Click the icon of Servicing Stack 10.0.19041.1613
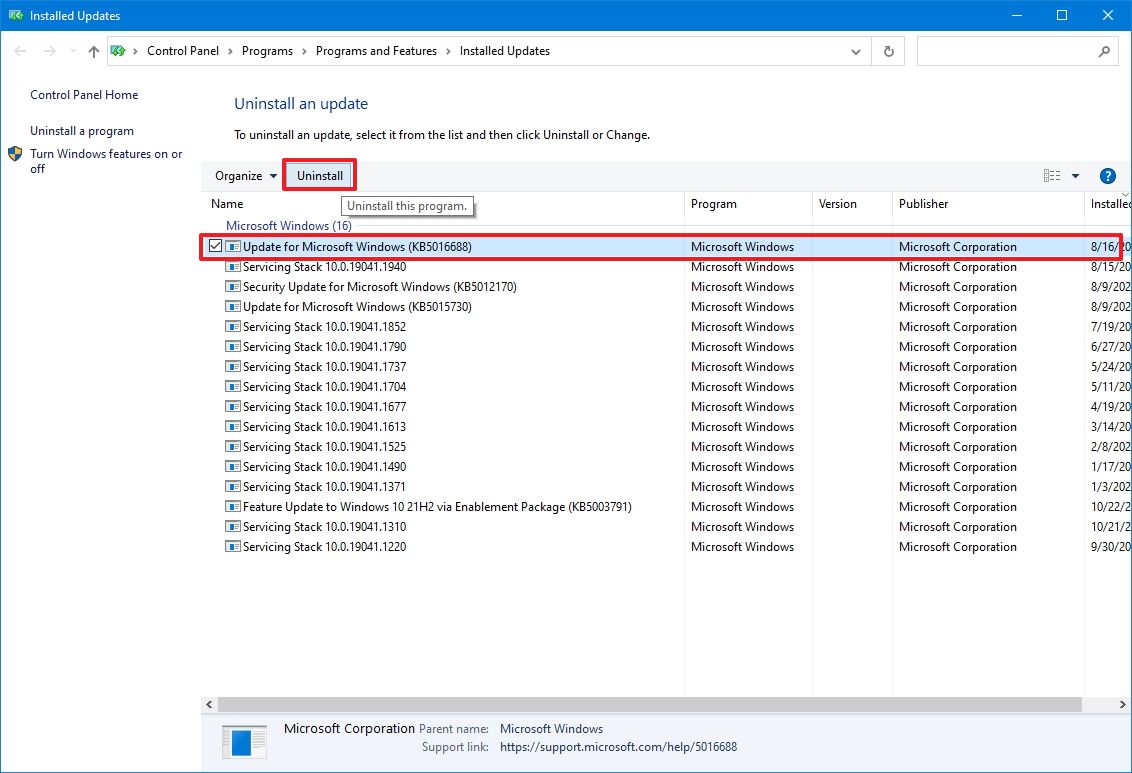The width and height of the screenshot is (1132, 773). click(x=232, y=427)
